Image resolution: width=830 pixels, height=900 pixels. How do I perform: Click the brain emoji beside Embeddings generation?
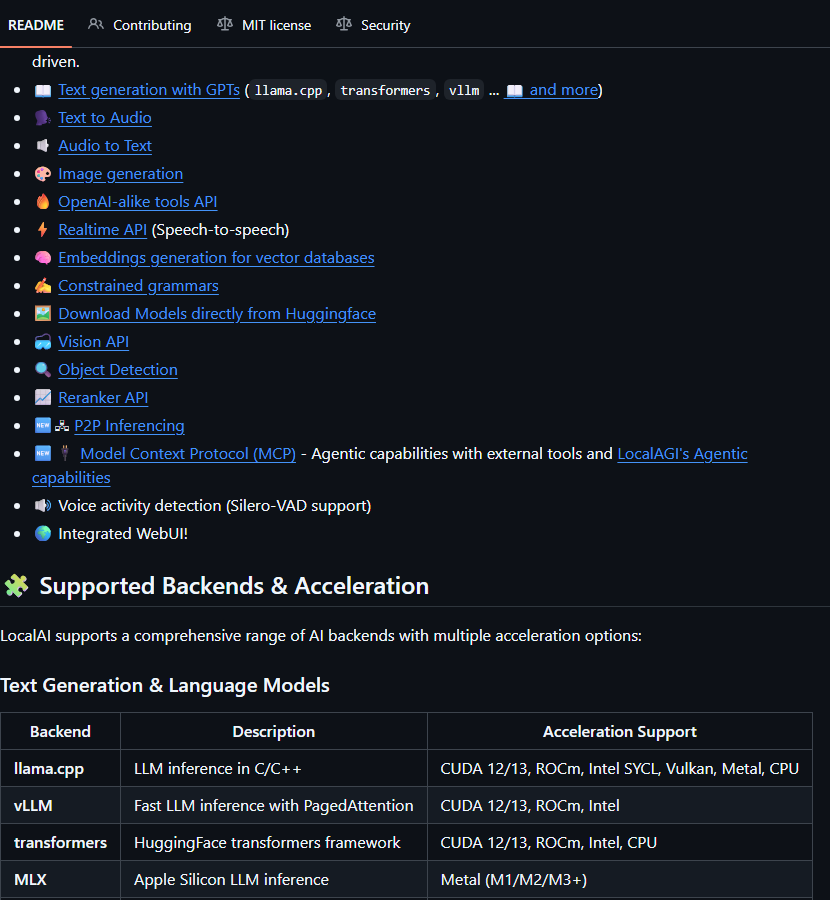coord(43,258)
